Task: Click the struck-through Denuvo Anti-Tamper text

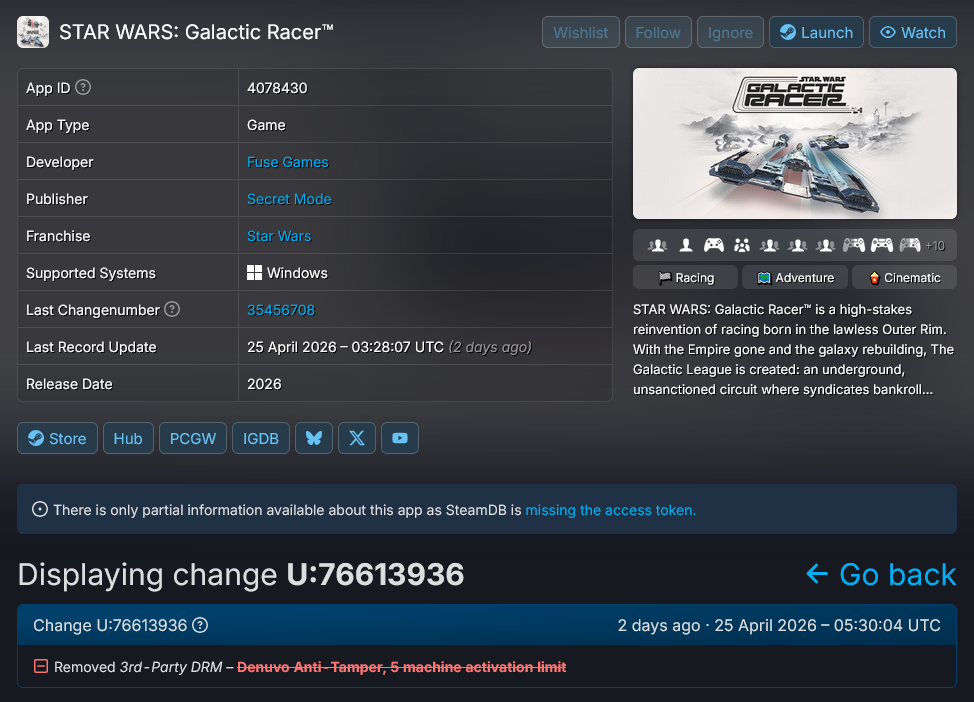Action: 401,667
